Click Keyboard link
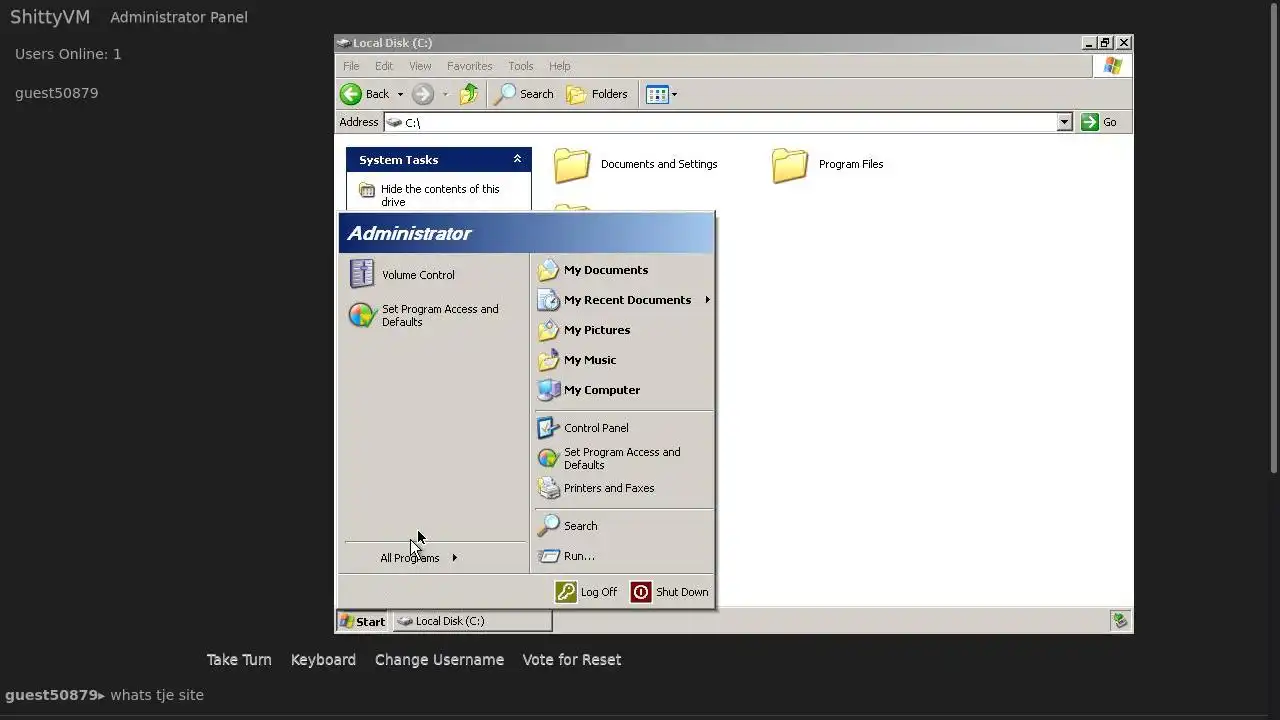The width and height of the screenshot is (1280, 720). click(x=323, y=660)
